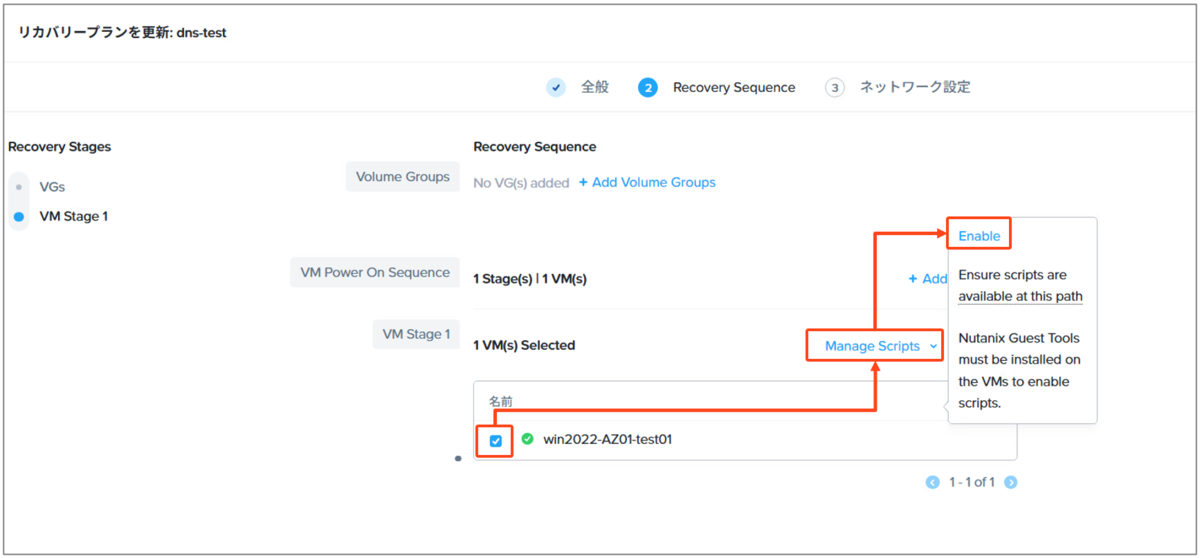This screenshot has height=558, width=1200.
Task: Select VGs in Recovery Stages list
Action: coord(52,187)
